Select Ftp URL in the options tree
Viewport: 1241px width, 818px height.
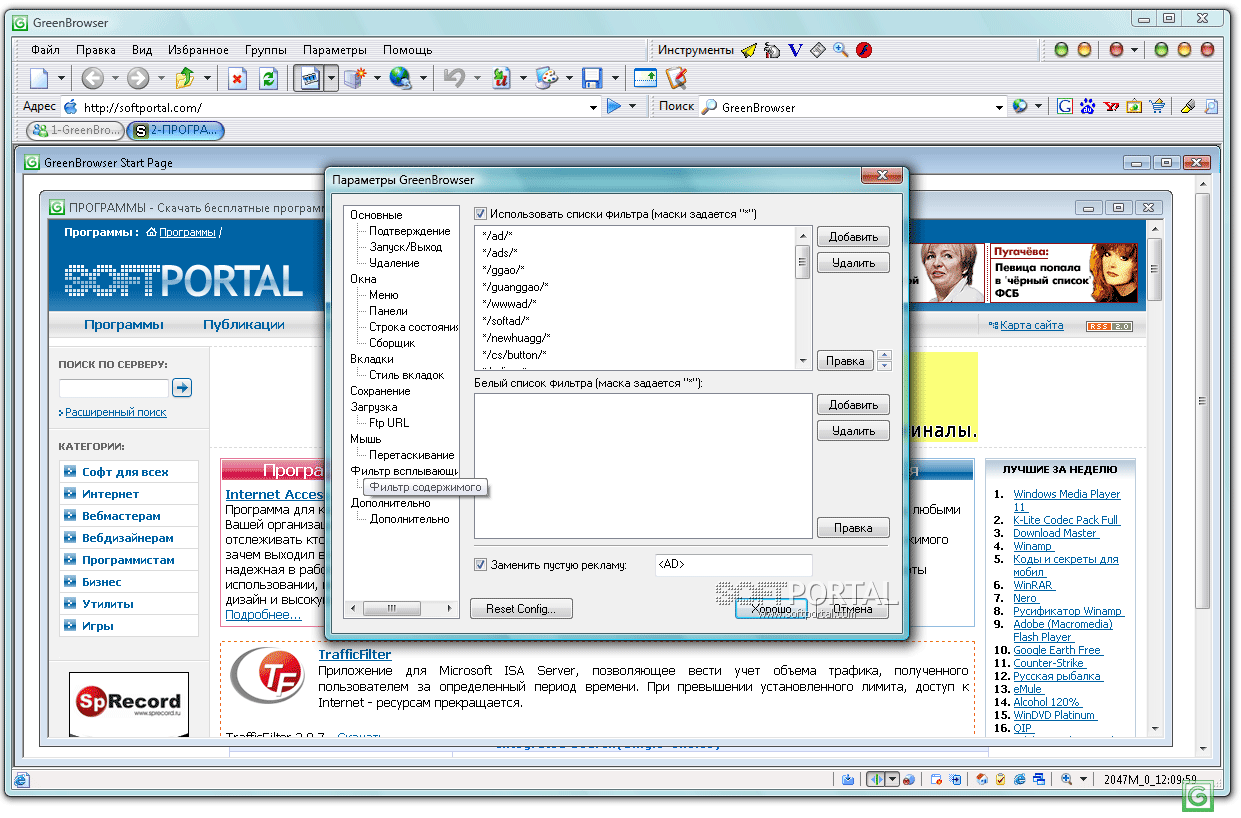[389, 423]
